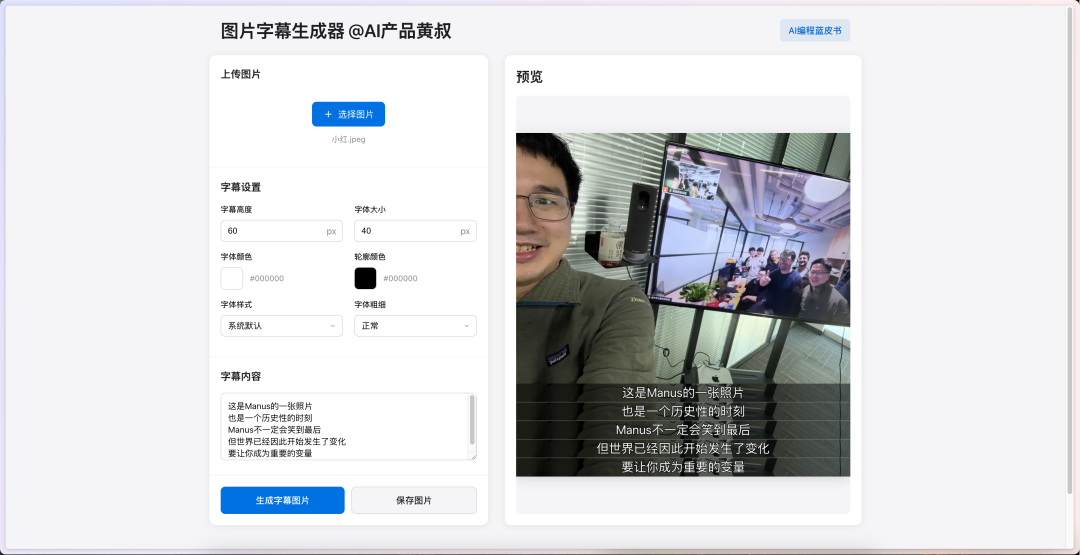
Task: Expand the 字体样式 dropdown showing 系统默认
Action: [281, 326]
